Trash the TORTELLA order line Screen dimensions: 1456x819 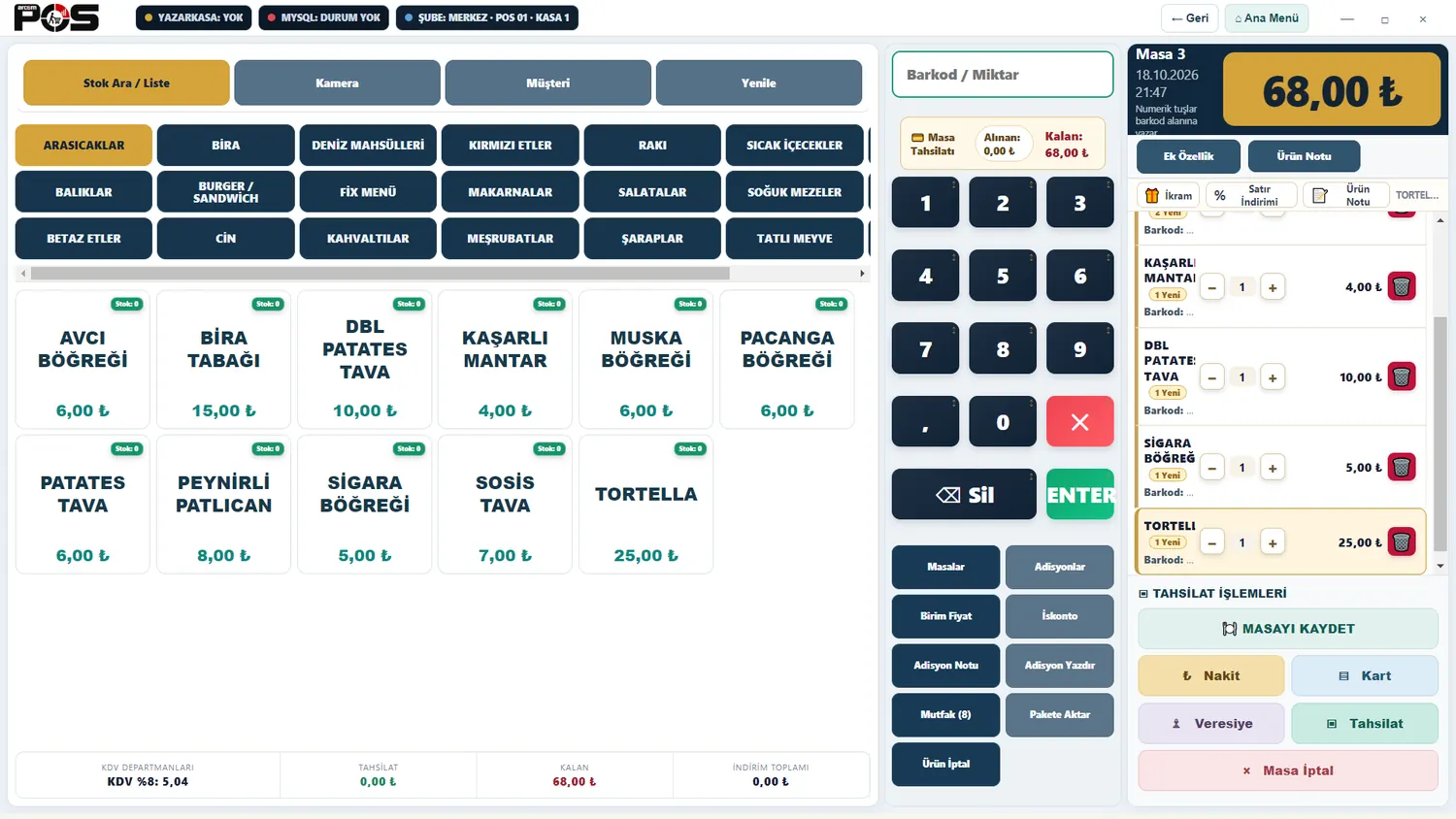tap(1401, 542)
